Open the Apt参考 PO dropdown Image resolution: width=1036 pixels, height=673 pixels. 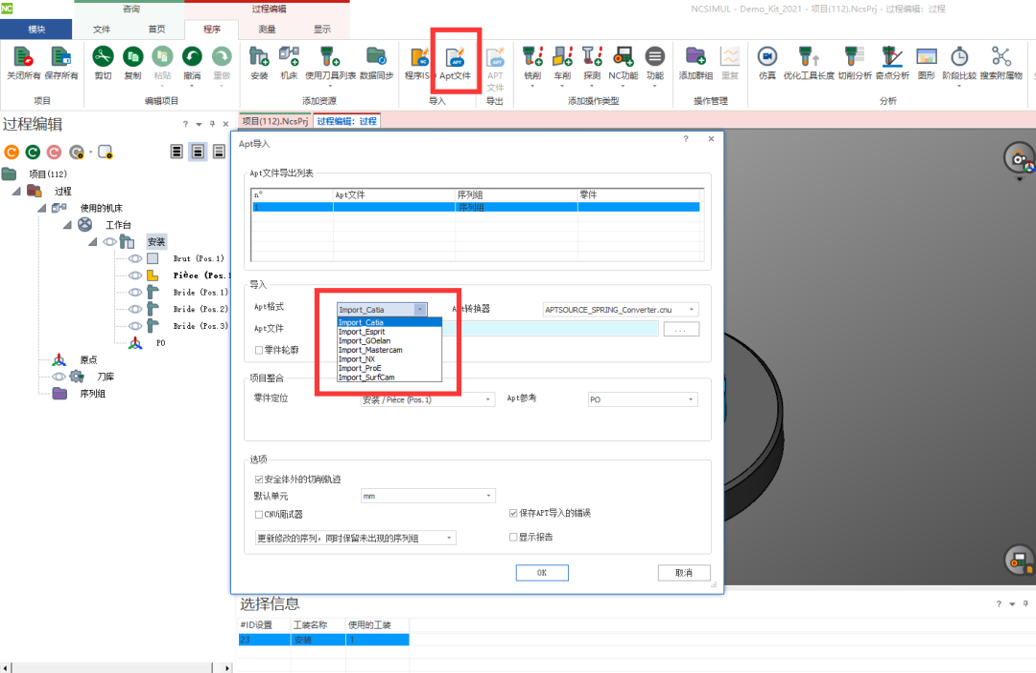(x=643, y=400)
